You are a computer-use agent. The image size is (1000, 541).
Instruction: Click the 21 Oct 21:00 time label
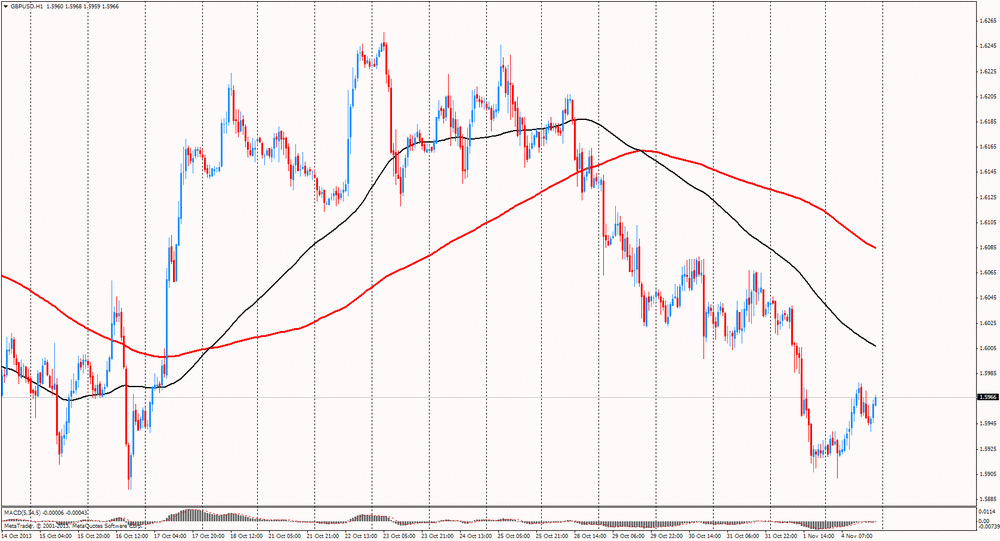point(323,537)
